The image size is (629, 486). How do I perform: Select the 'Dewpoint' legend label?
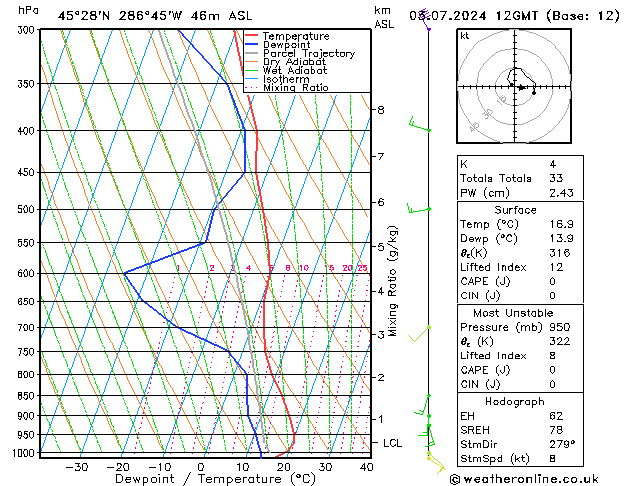[x=286, y=45]
